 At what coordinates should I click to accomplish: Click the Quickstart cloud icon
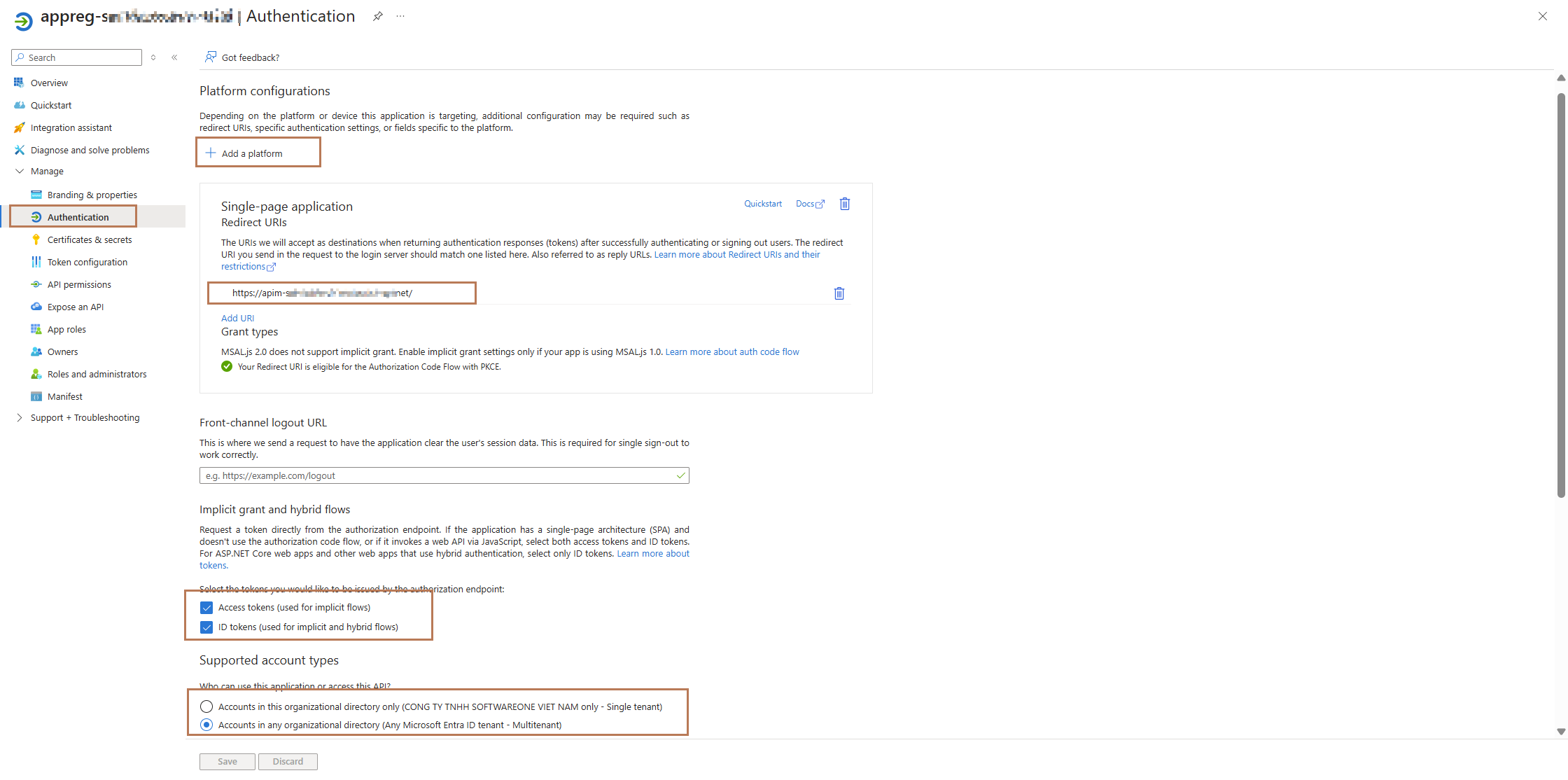pyautogui.click(x=19, y=105)
